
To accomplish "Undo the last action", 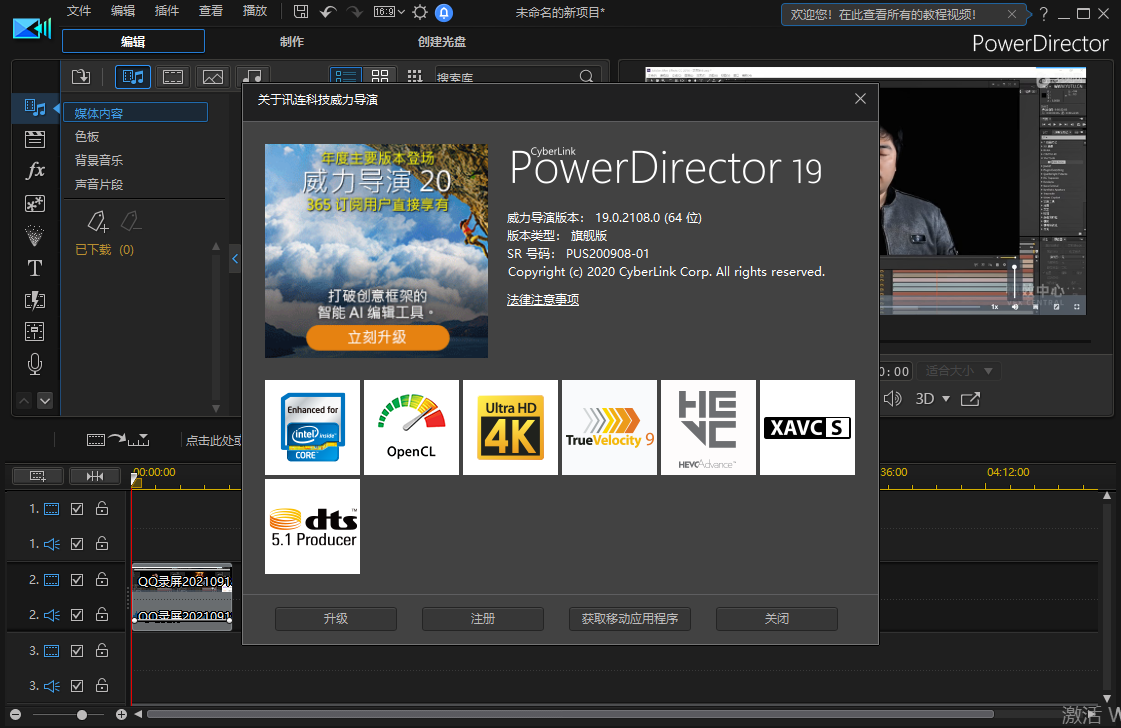I will pyautogui.click(x=328, y=12).
